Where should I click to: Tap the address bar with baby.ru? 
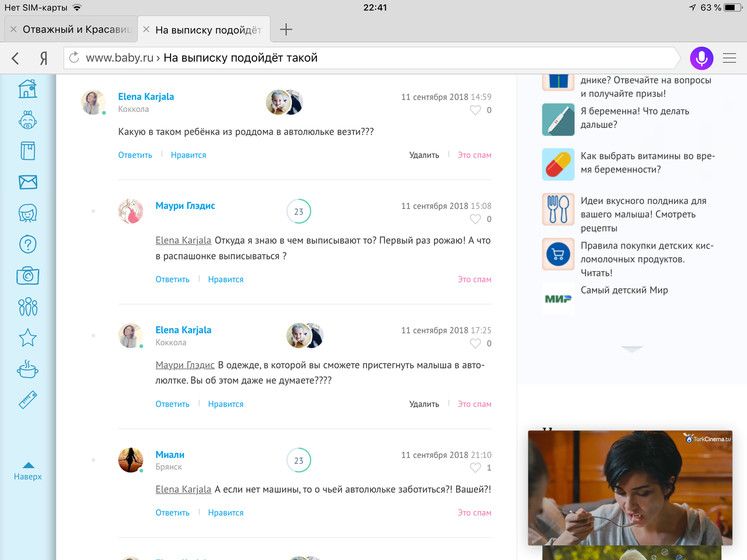370,58
